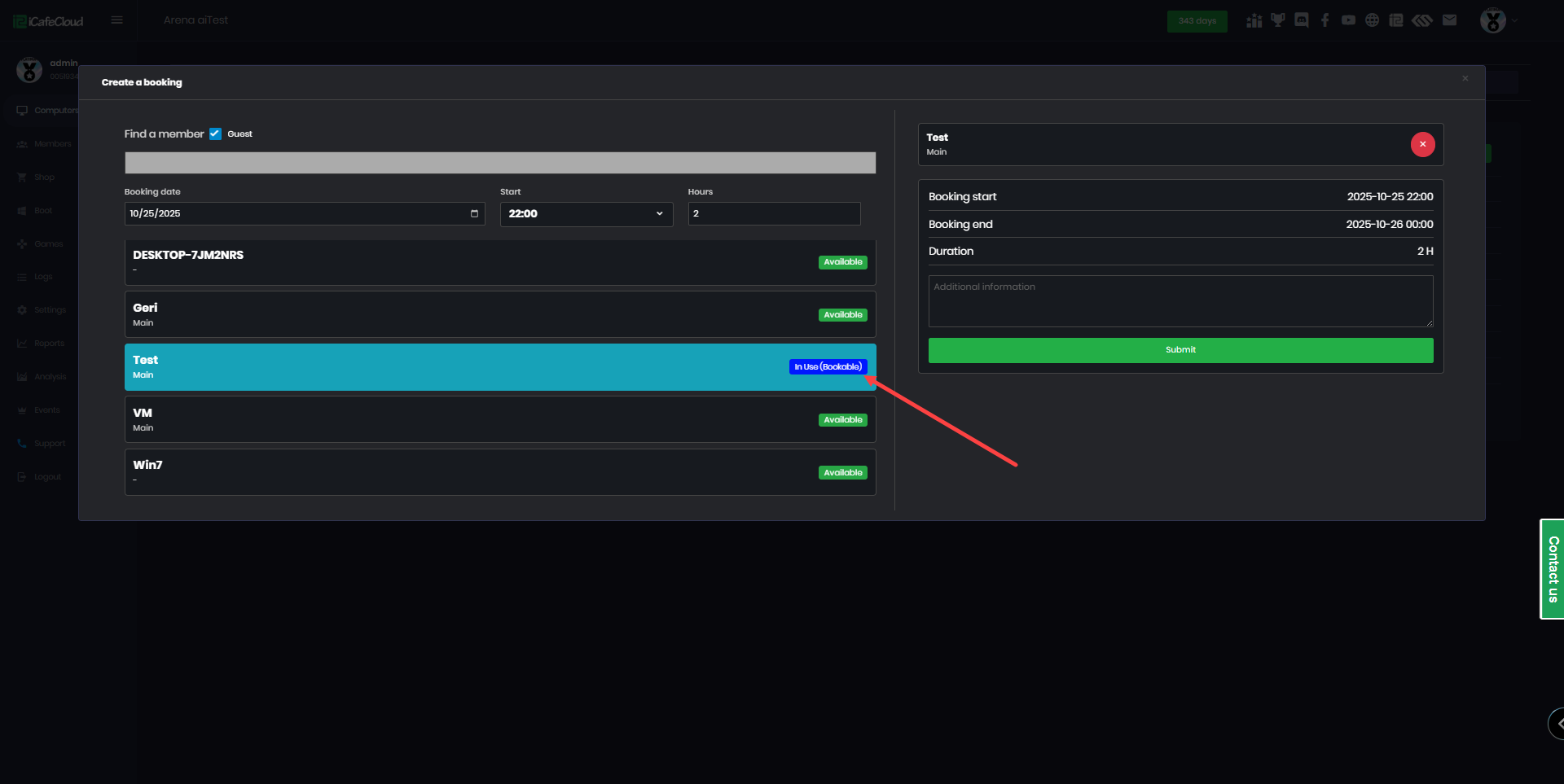Click the Hours input field

[774, 213]
